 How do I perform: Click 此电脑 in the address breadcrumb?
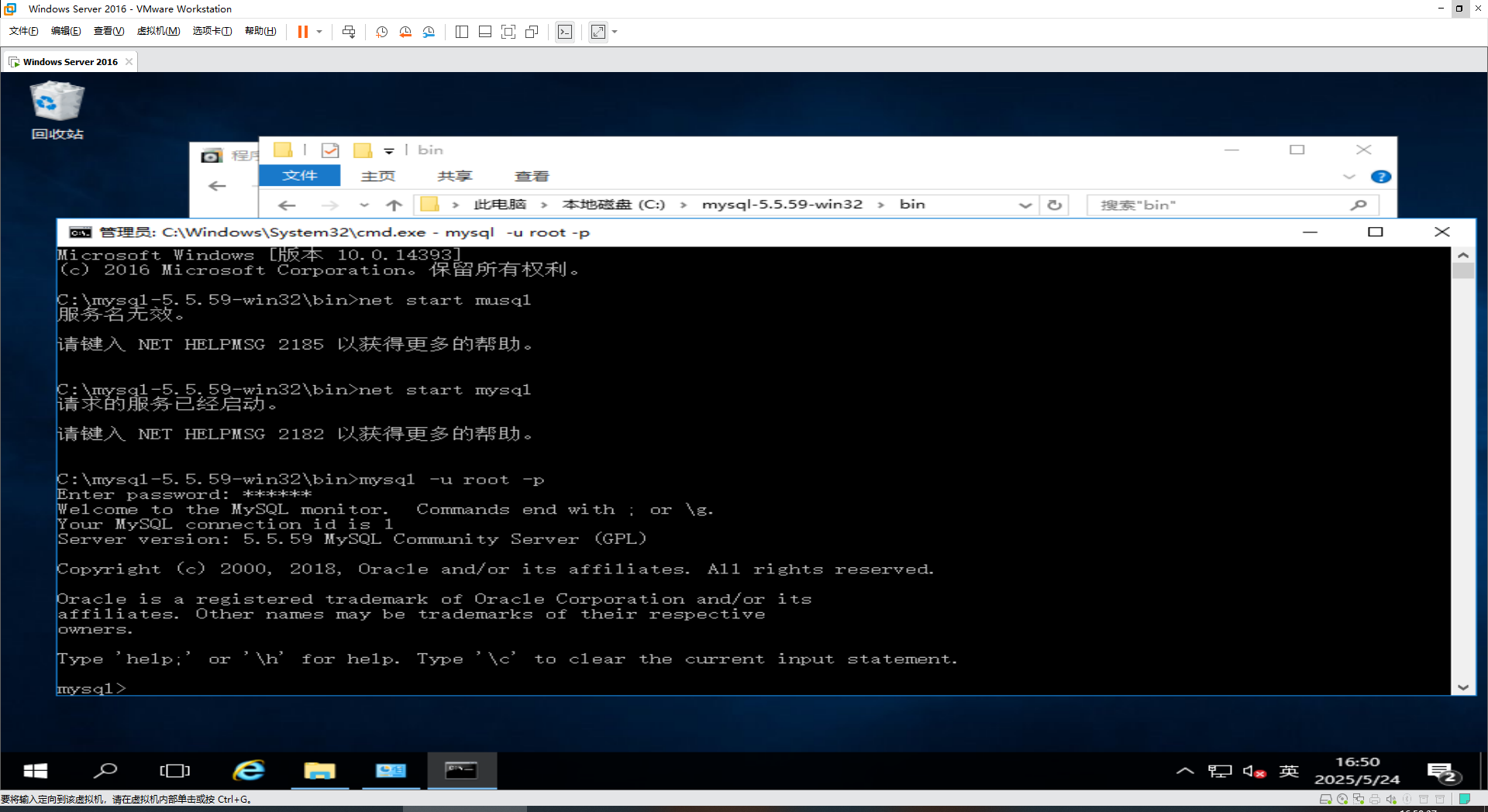pos(500,205)
